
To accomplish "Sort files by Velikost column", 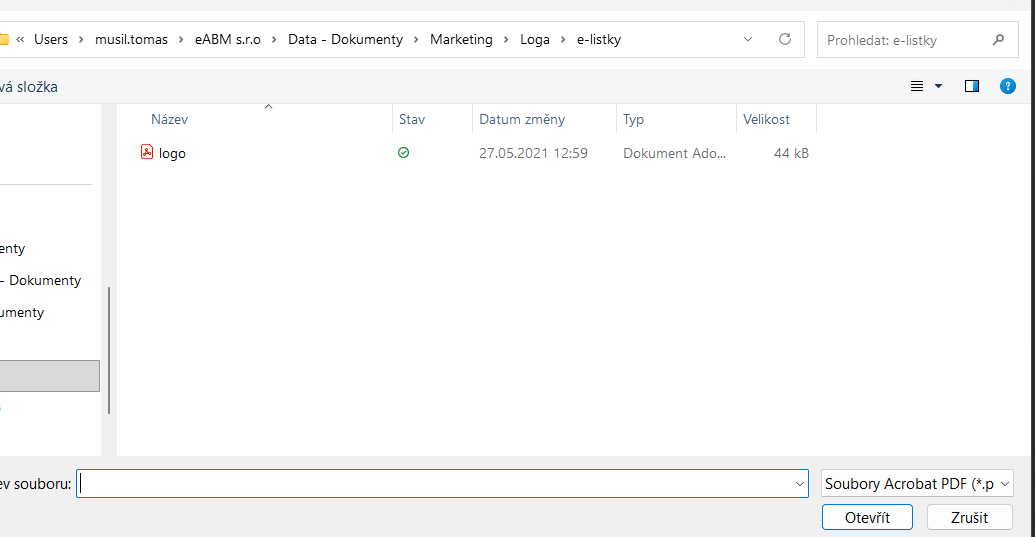I will [x=766, y=119].
